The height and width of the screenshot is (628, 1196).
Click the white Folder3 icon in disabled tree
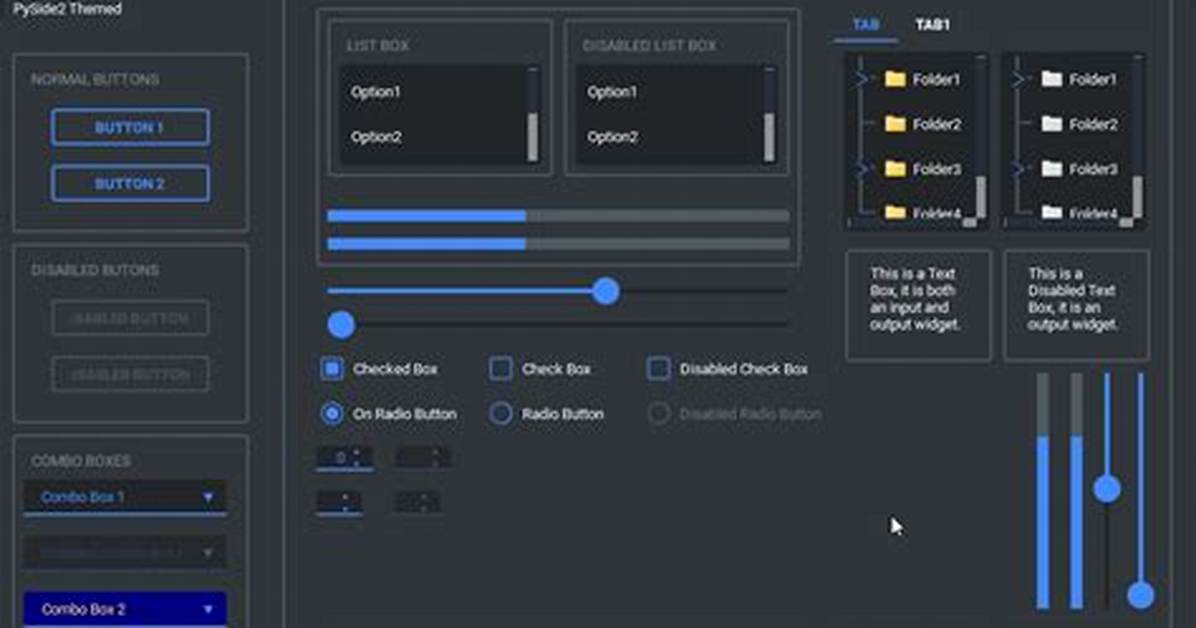pyautogui.click(x=1052, y=169)
